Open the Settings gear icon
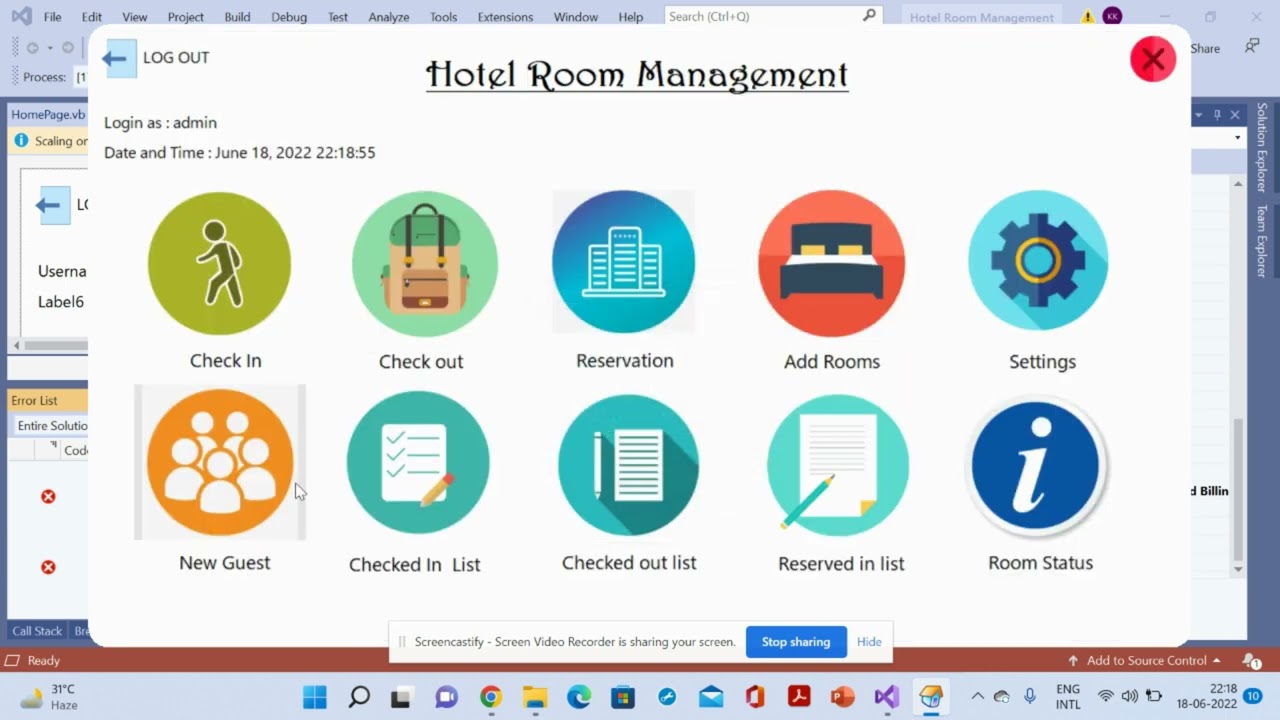 tap(1038, 261)
